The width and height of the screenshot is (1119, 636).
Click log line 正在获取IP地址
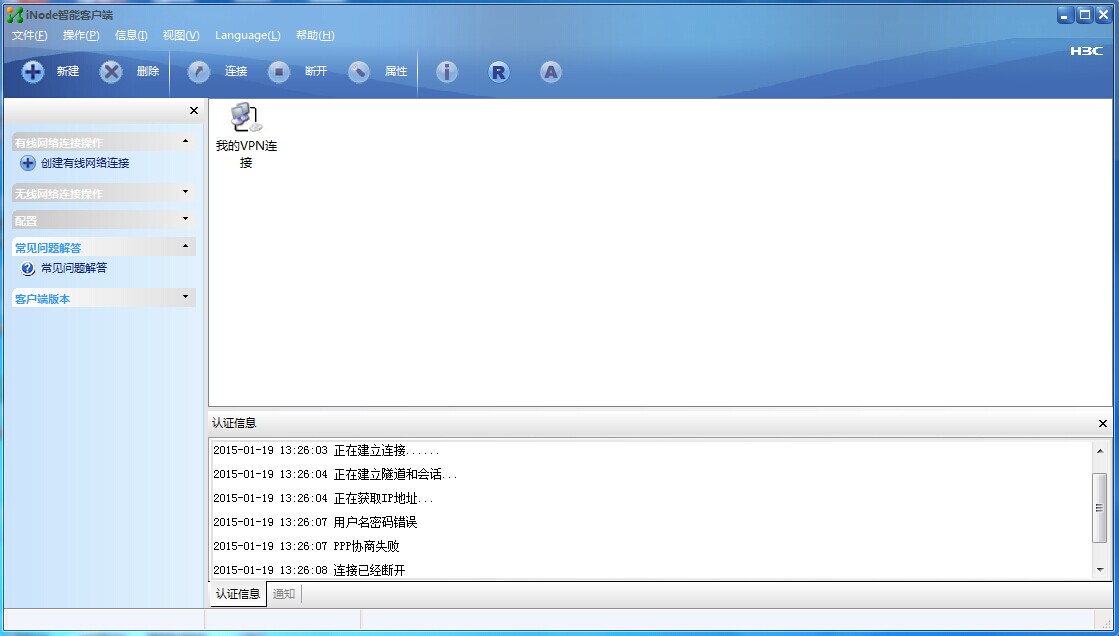[323, 499]
